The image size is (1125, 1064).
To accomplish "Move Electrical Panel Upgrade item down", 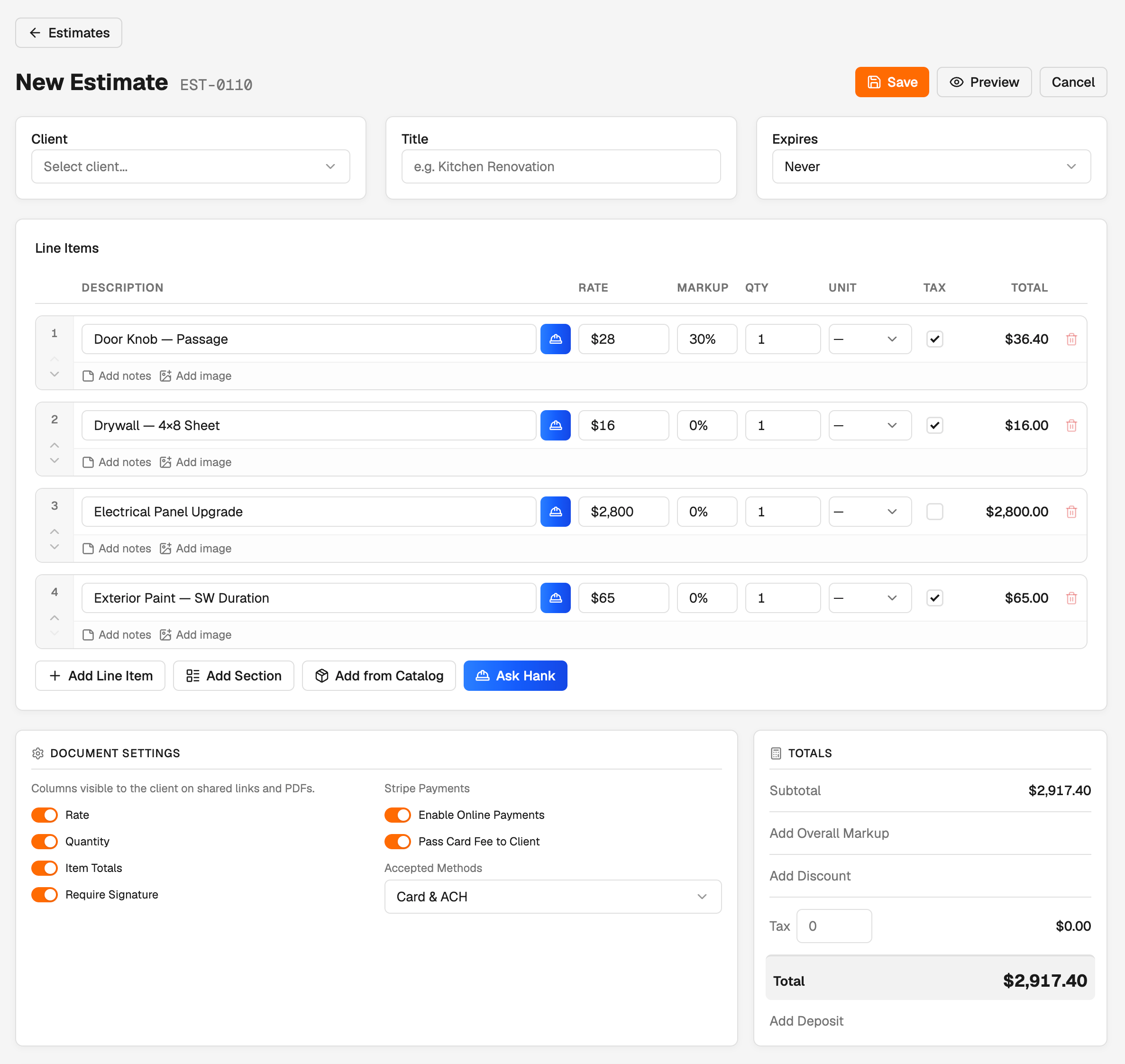I will click(55, 547).
